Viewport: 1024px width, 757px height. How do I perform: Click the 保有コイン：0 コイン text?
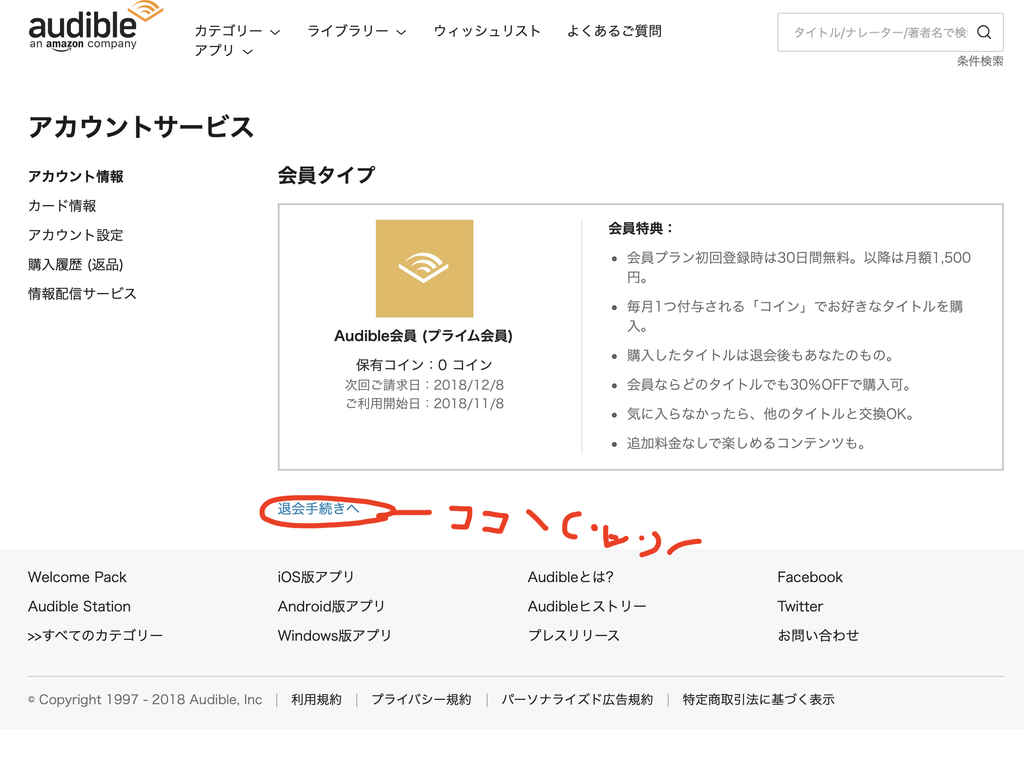424,364
